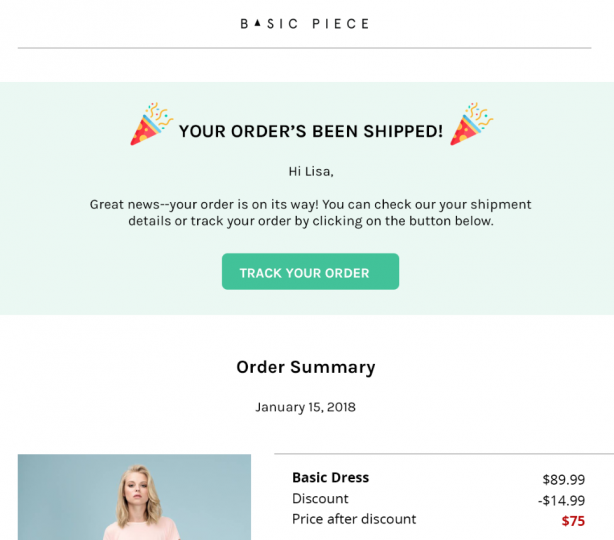Click the divider line above Basic Dress

click(443, 454)
